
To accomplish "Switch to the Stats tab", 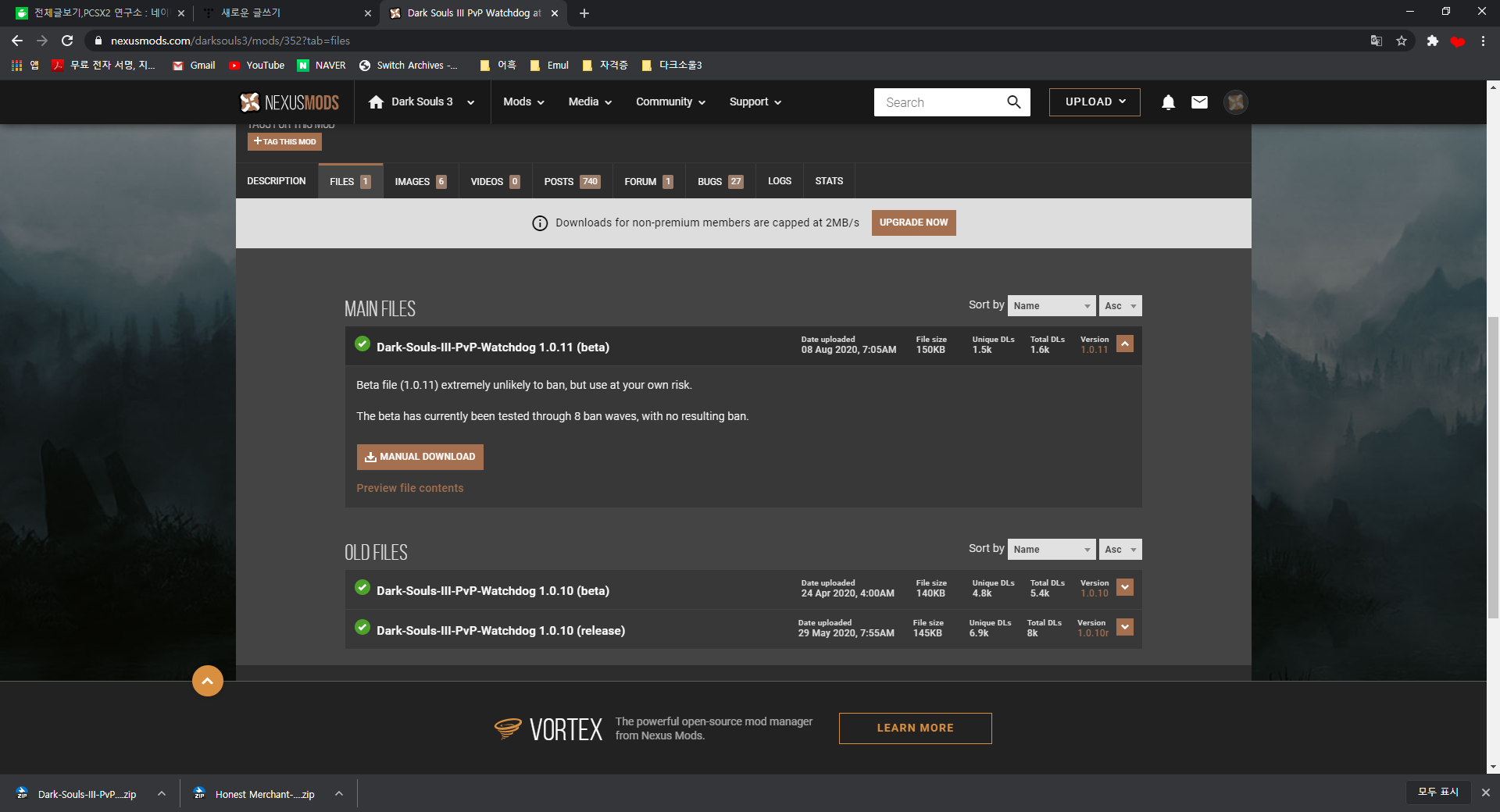I will tap(829, 181).
